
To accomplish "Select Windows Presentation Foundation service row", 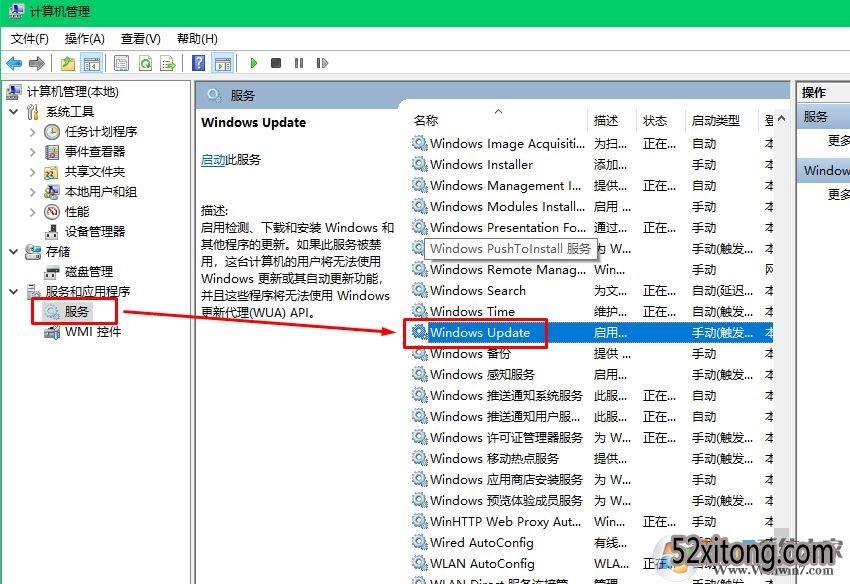I will 591,228.
